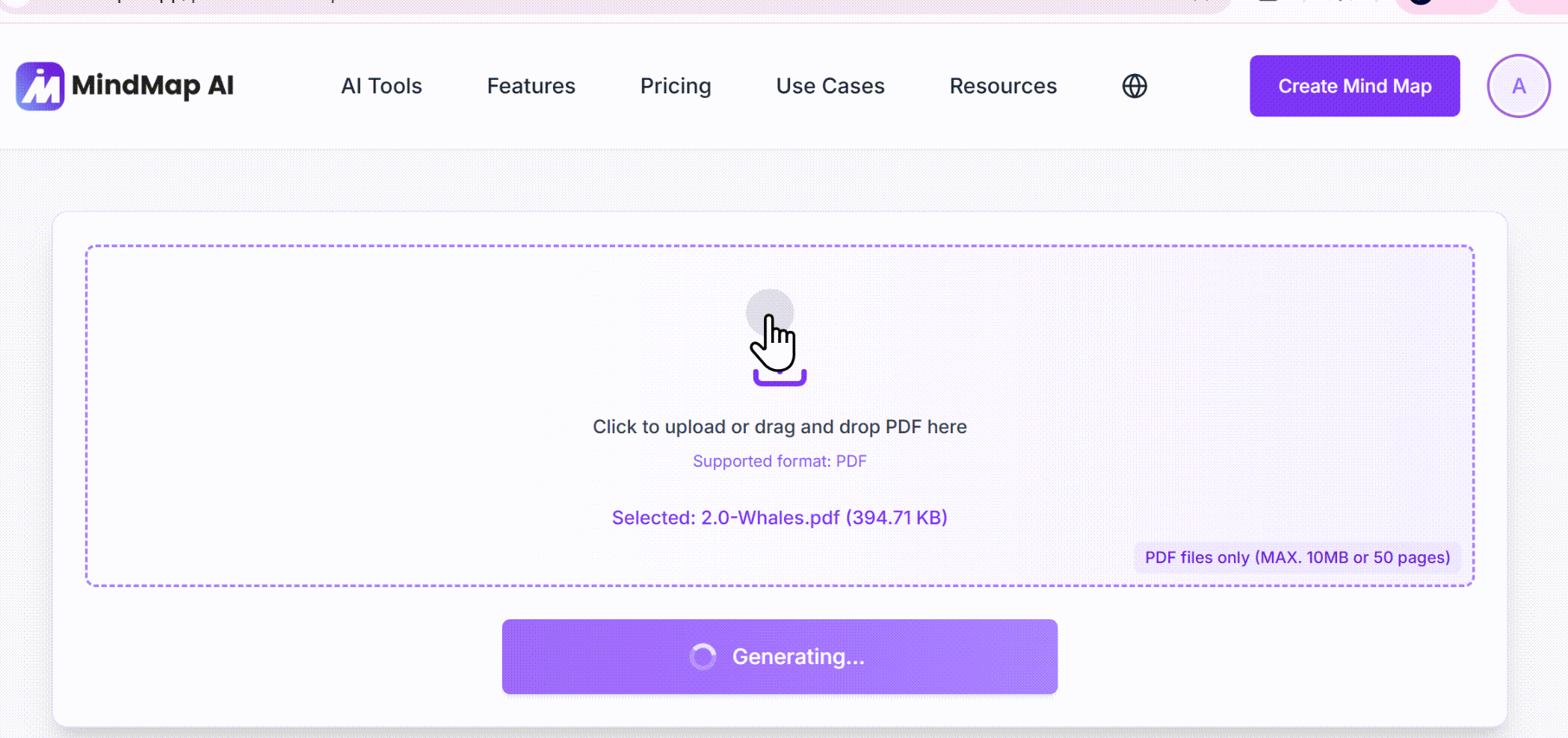
Task: Click the Create Mind Map button
Action: 1355,86
